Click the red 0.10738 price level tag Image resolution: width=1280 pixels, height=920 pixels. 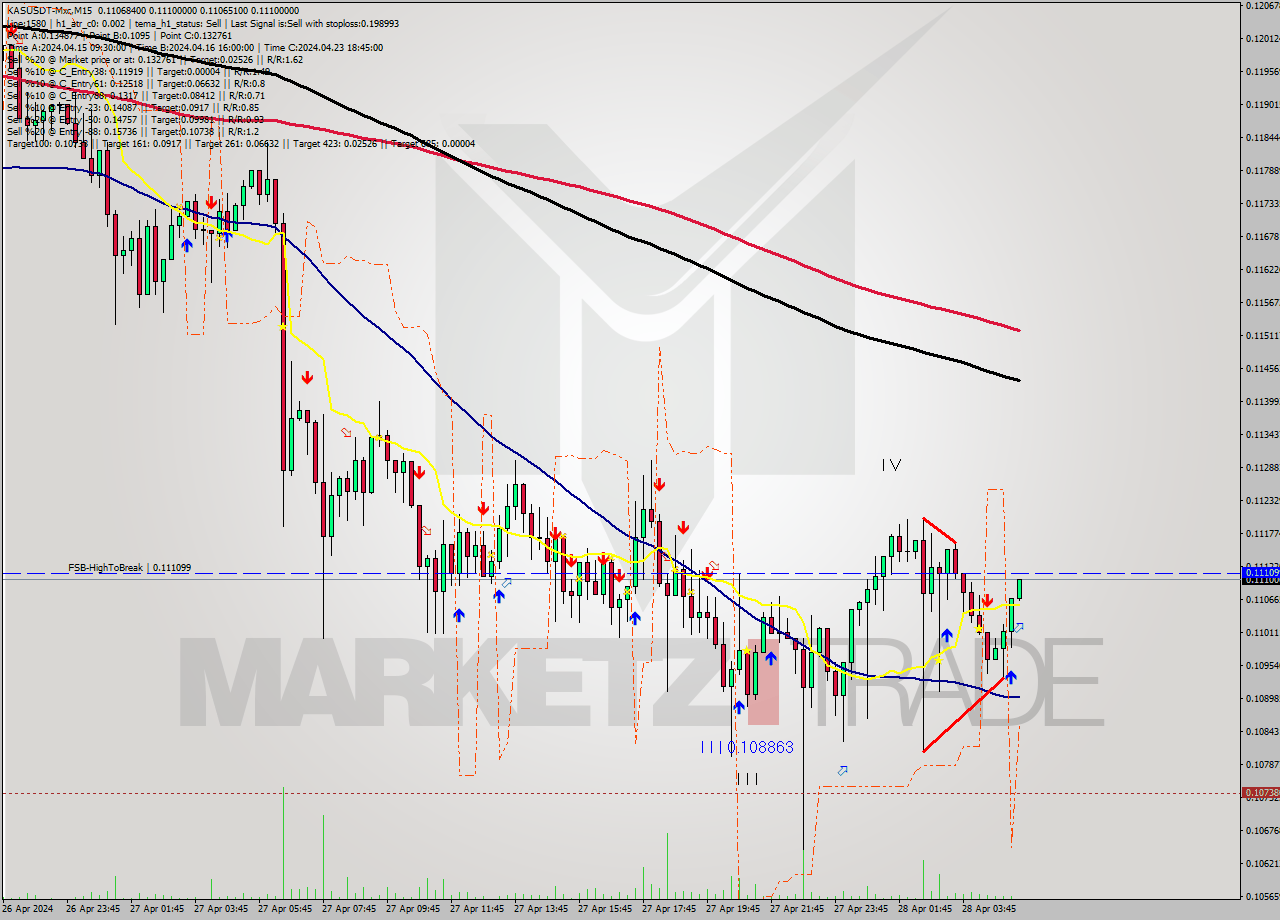[1260, 793]
